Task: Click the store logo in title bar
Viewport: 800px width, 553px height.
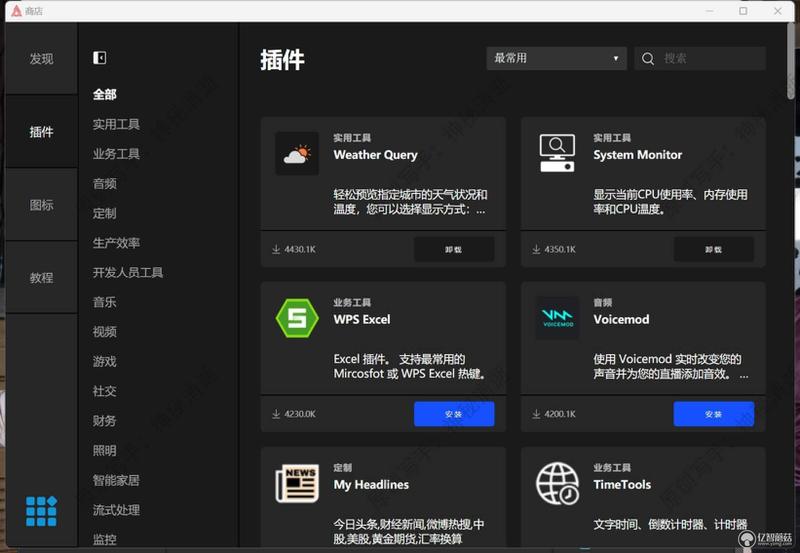Action: pyautogui.click(x=16, y=11)
